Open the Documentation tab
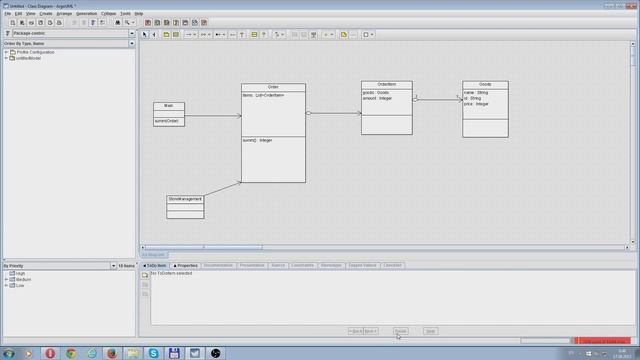This screenshot has height=360, width=640. 218,266
